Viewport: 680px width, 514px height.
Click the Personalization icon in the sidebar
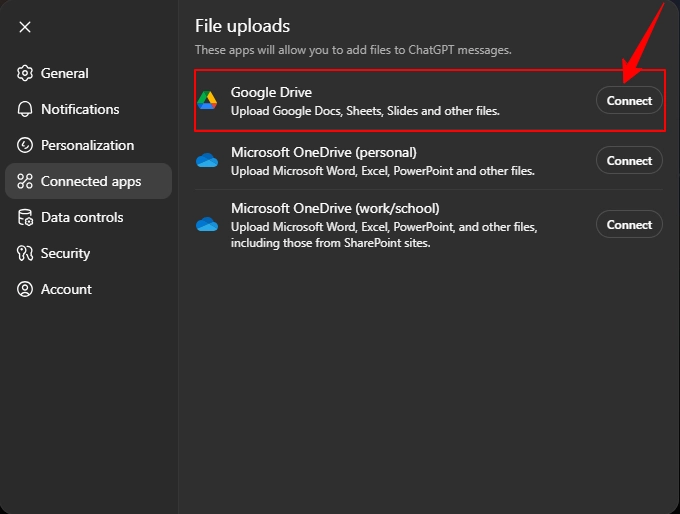[x=25, y=145]
